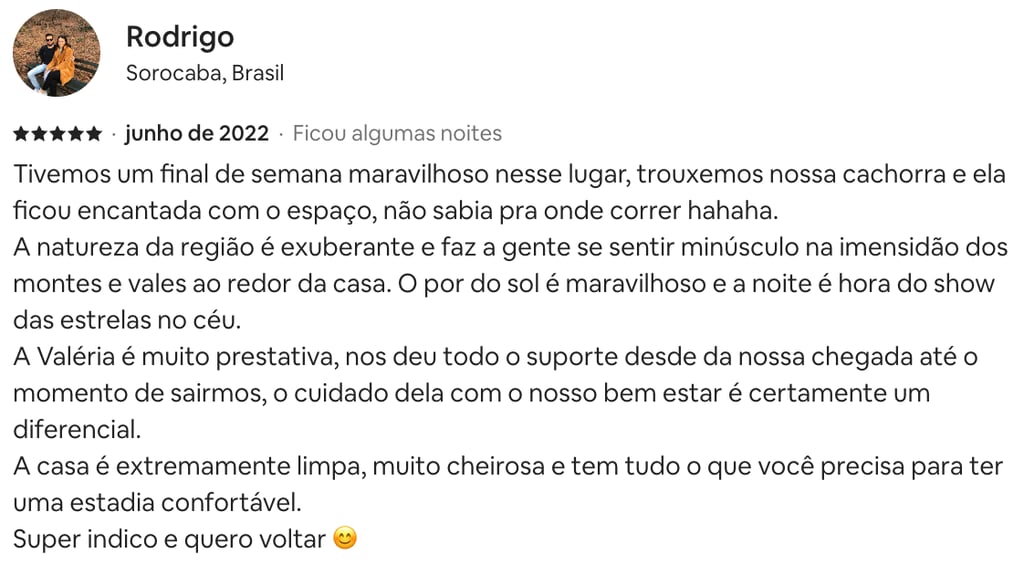The width and height of the screenshot is (1024, 564).
Task: Click the line starting A Valéria é muito
Action: coord(495,357)
